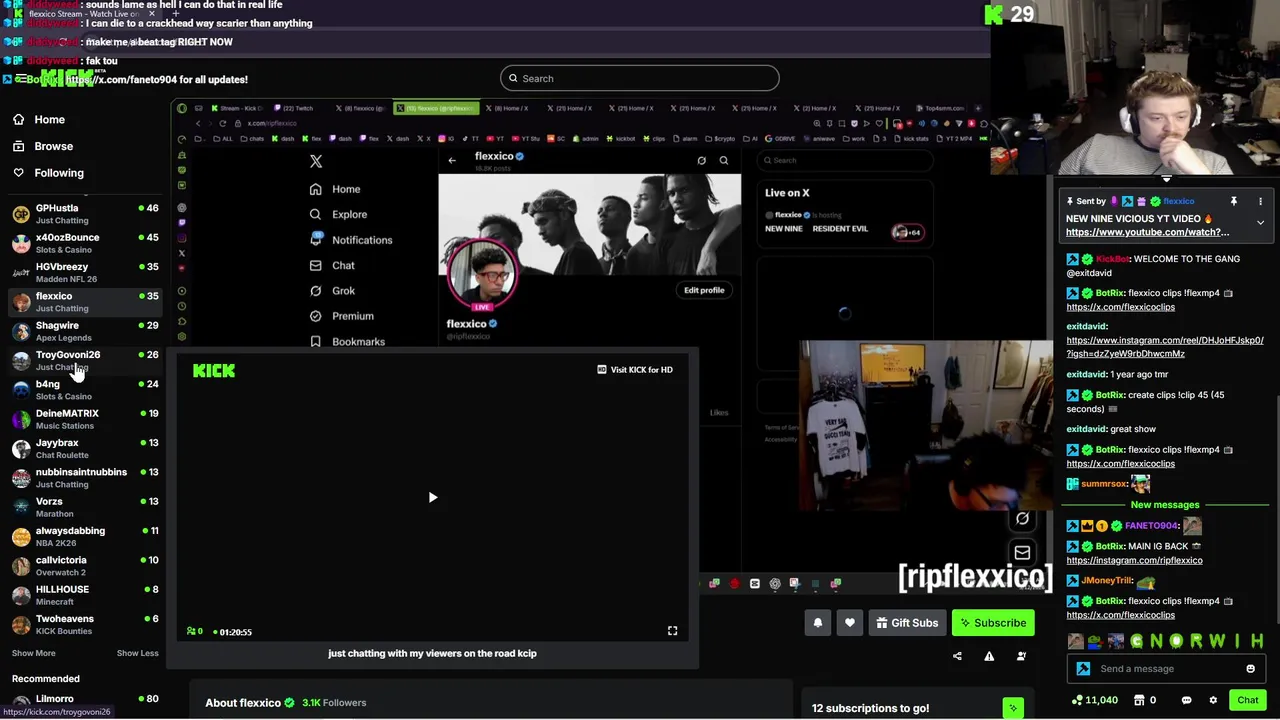
Task: Click X logo in streamed browser
Action: click(x=316, y=161)
